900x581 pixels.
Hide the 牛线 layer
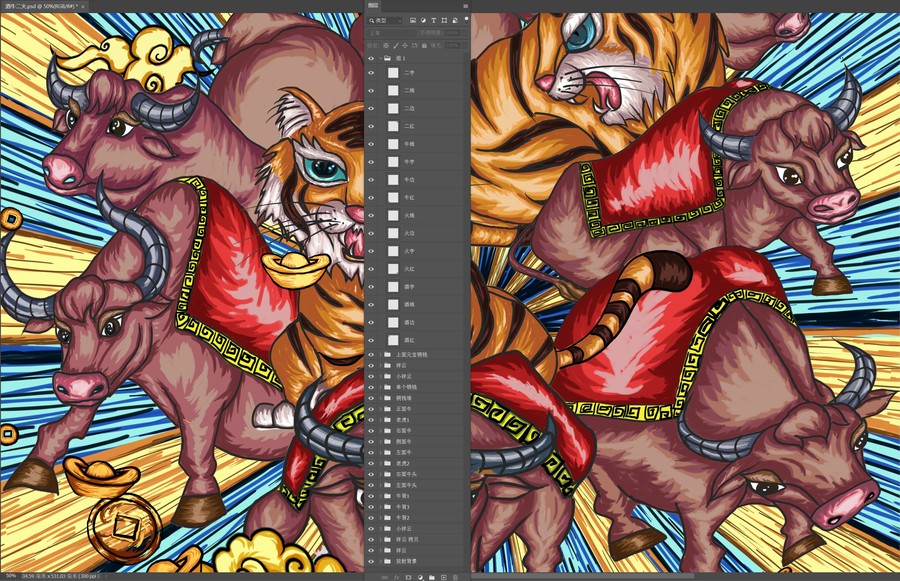click(x=371, y=144)
